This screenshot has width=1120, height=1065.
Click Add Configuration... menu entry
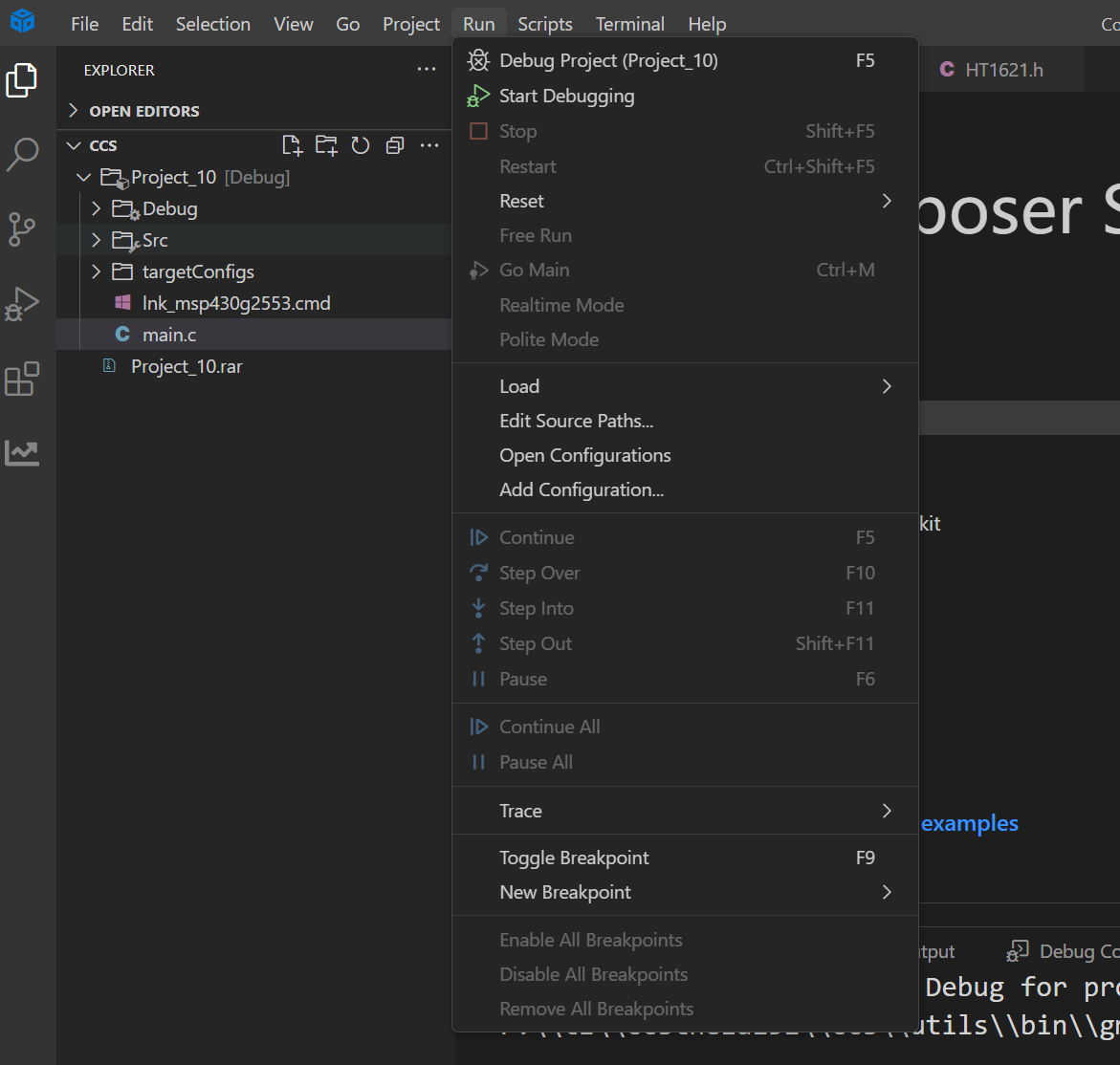[x=684, y=489]
